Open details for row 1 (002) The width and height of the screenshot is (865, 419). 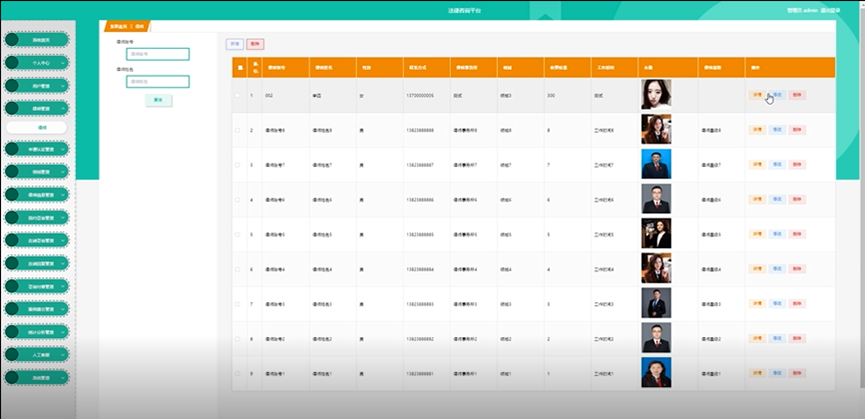757,95
